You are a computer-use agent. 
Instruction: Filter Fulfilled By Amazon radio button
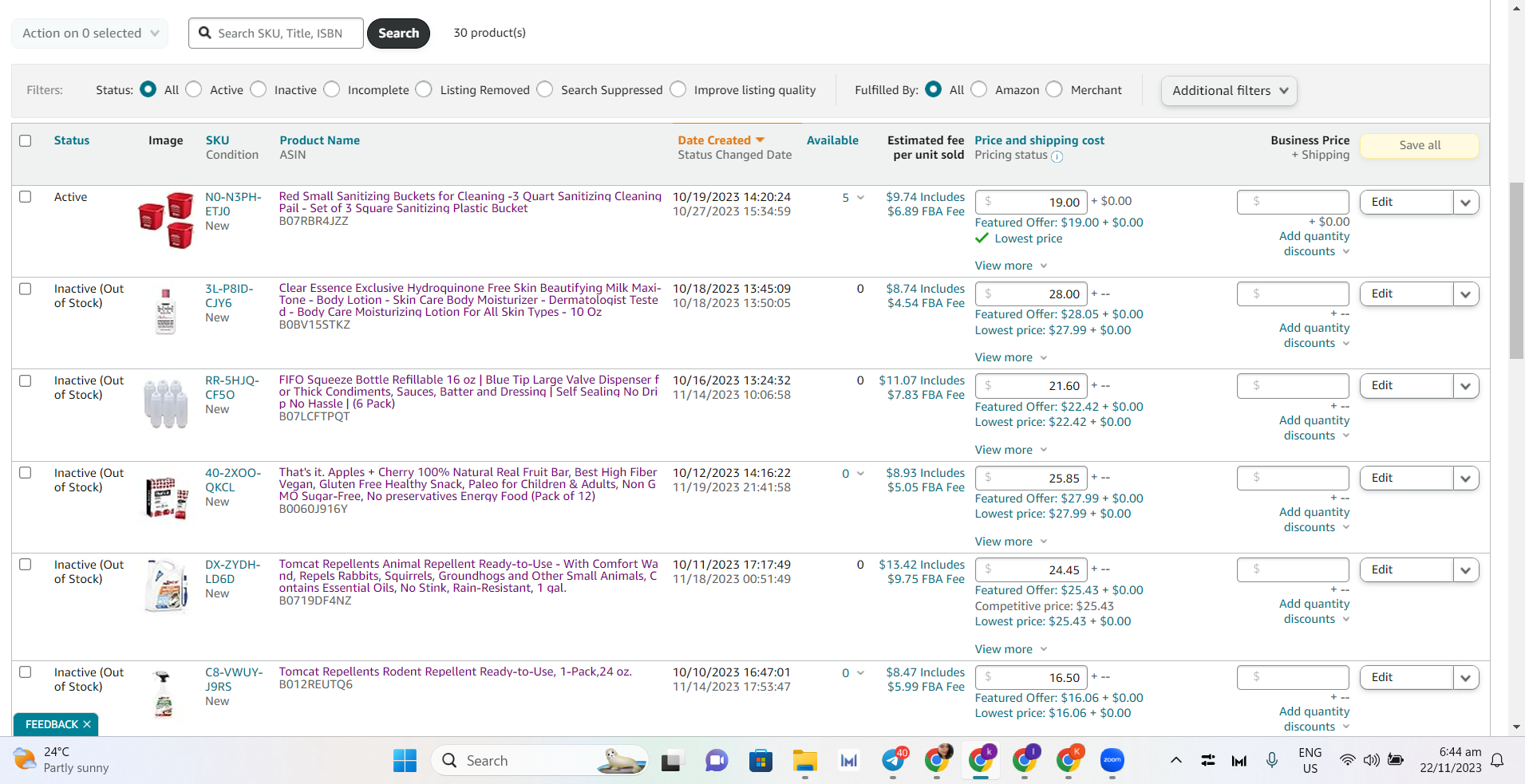(979, 89)
